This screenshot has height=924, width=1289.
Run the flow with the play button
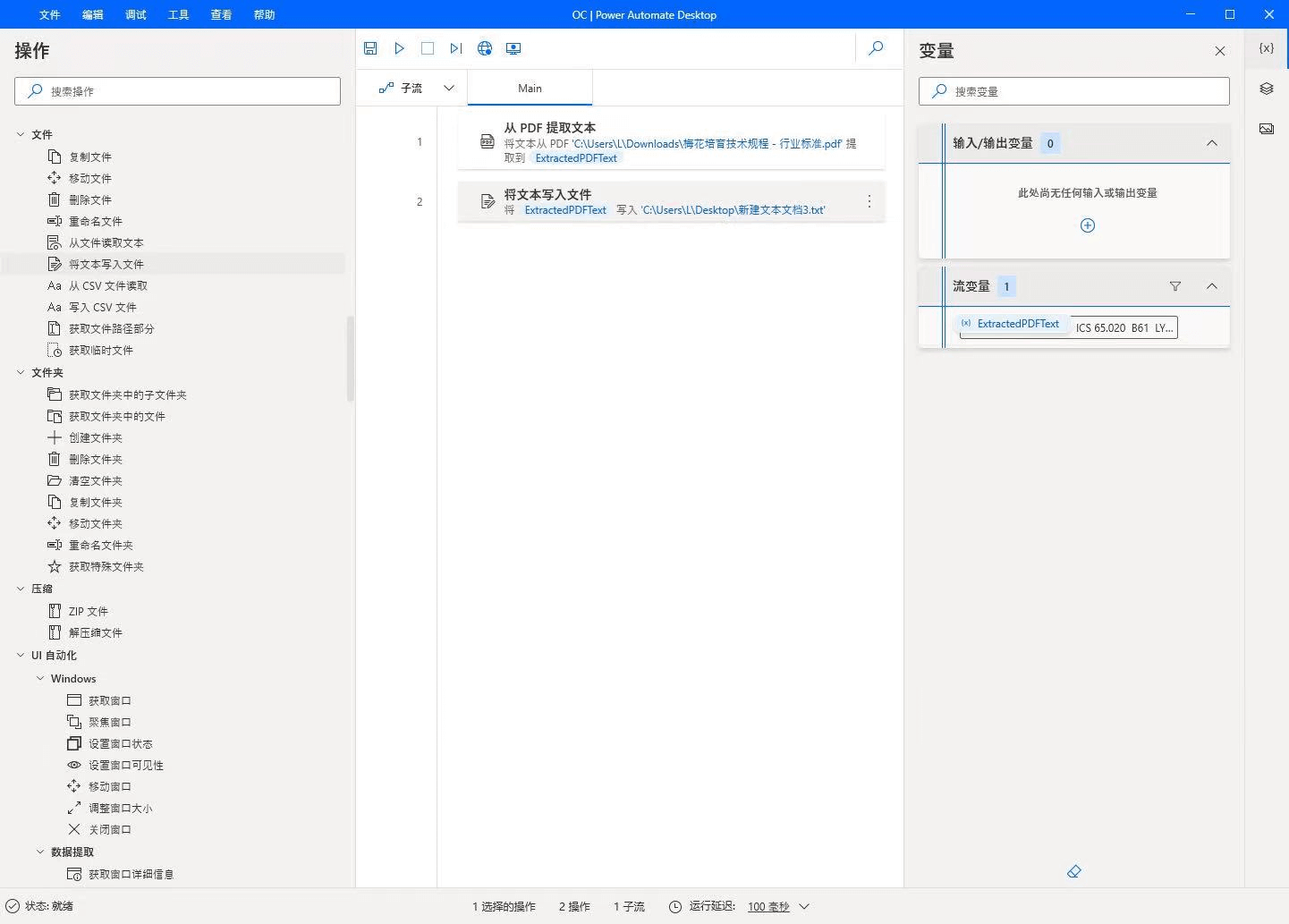[399, 48]
